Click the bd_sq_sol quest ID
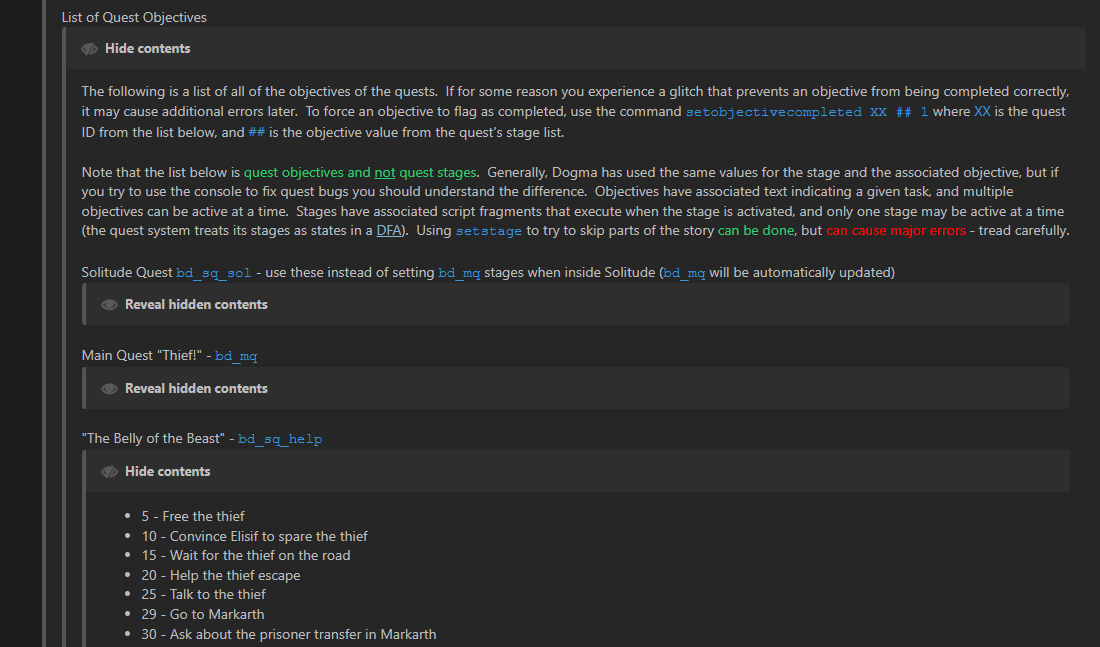 (x=213, y=273)
